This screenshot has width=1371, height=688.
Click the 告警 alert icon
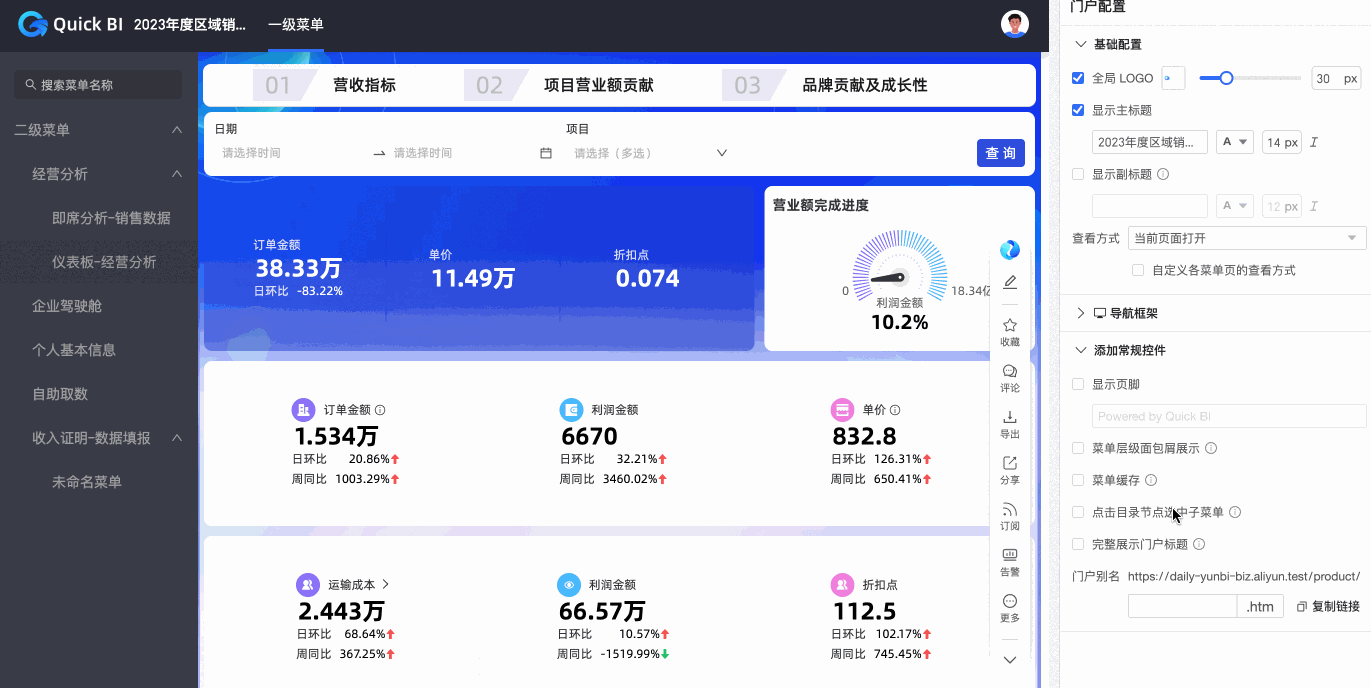(x=1010, y=555)
